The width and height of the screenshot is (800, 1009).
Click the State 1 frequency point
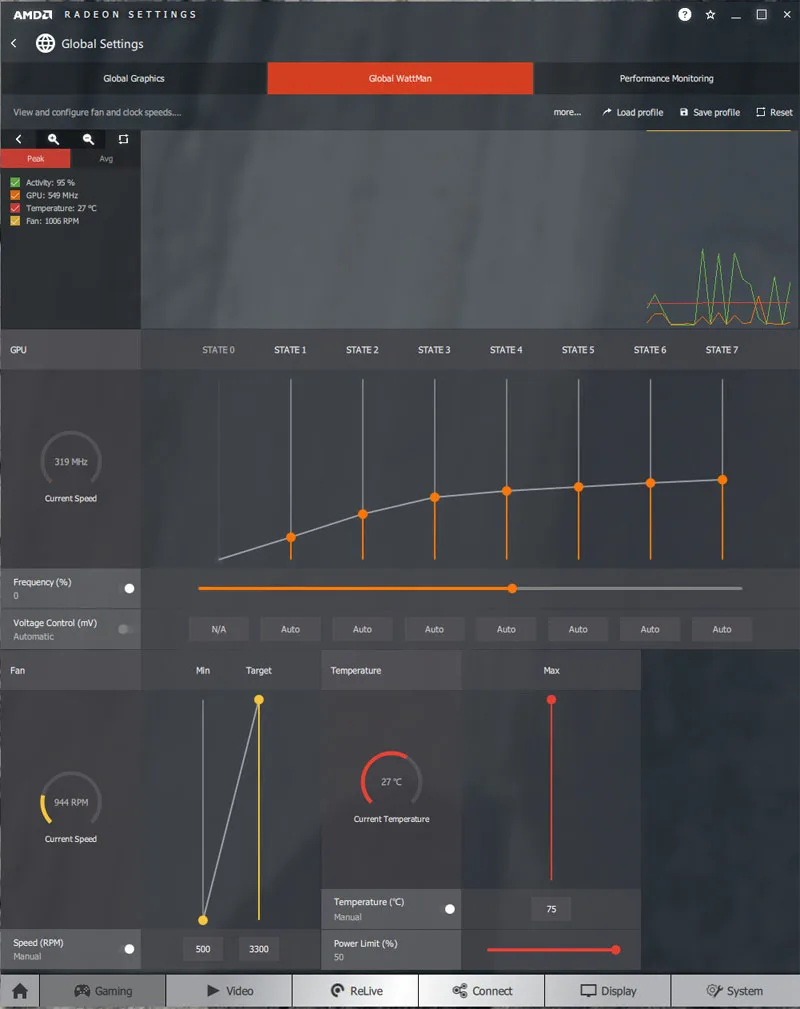pos(291,537)
